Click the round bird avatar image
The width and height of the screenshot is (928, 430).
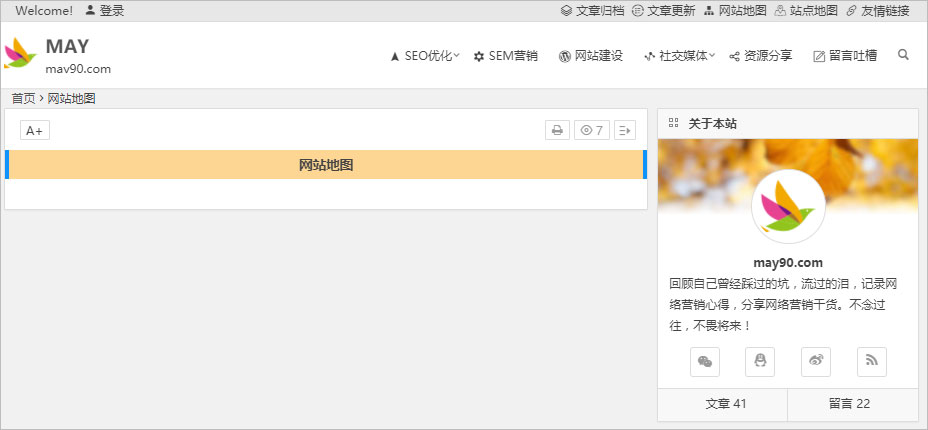(788, 206)
